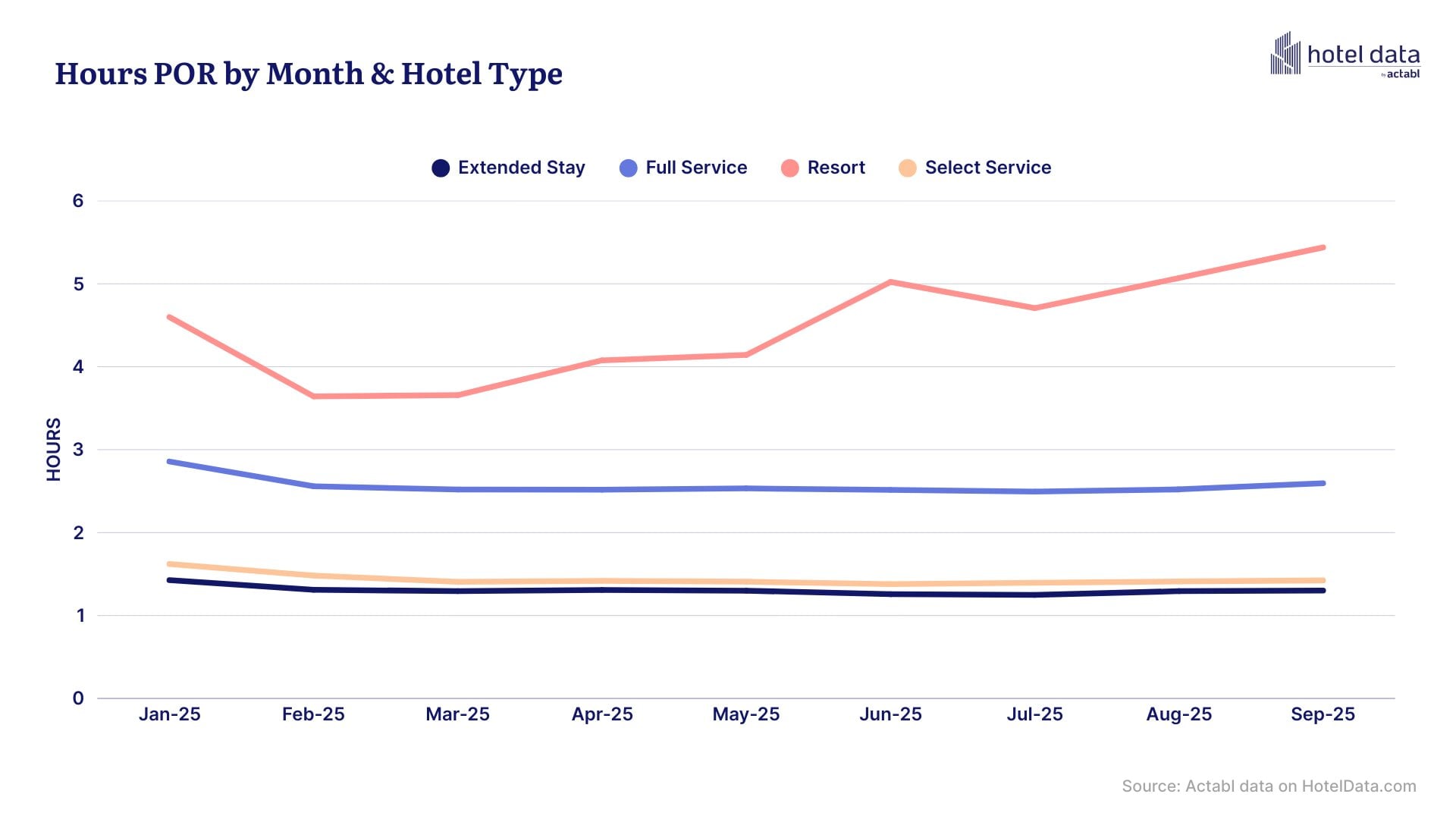This screenshot has height=819, width=1456.
Task: Click the Full Service legend dot
Action: (626, 168)
